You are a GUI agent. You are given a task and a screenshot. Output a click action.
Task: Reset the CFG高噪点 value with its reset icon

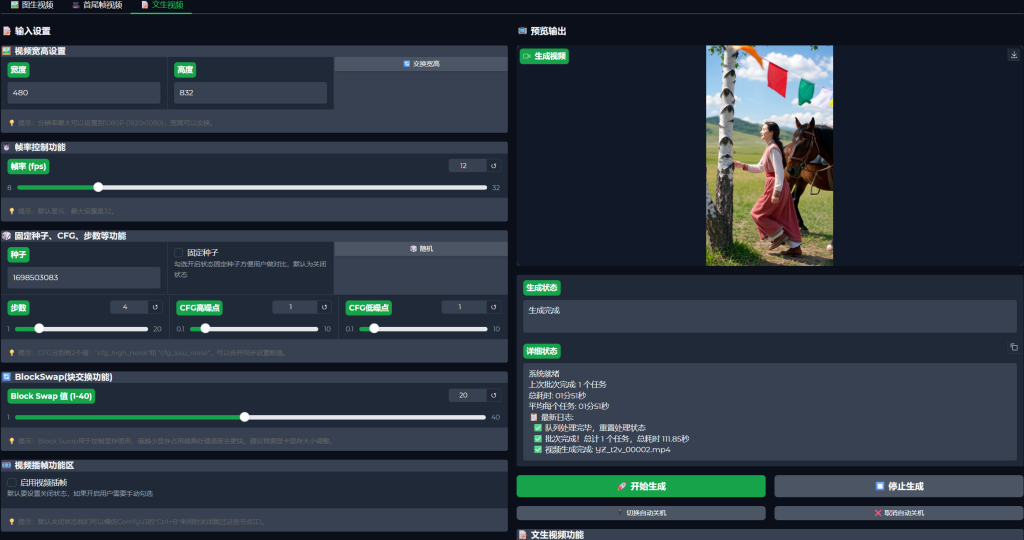coord(325,307)
